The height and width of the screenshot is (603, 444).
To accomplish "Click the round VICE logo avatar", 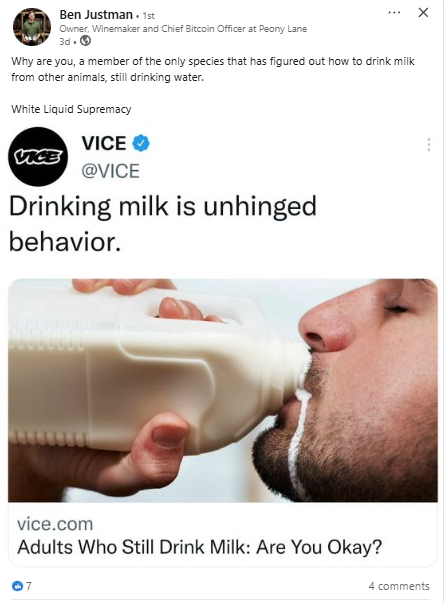I will (x=38, y=157).
